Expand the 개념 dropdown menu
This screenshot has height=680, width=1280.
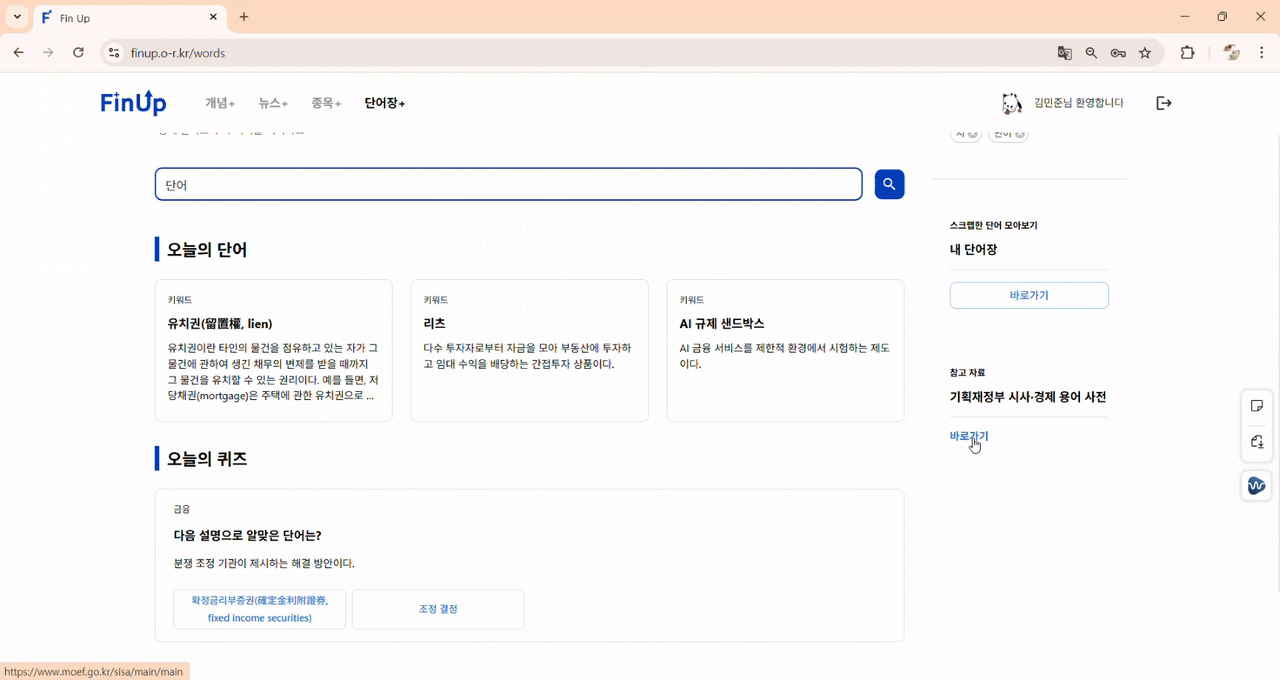click(x=220, y=102)
